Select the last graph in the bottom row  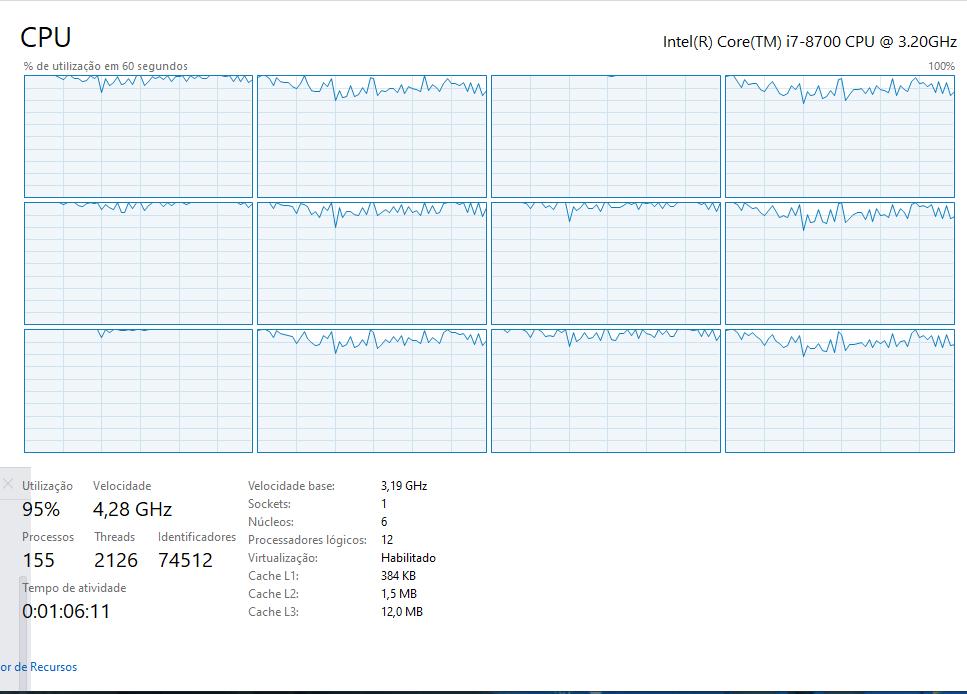tap(840, 391)
